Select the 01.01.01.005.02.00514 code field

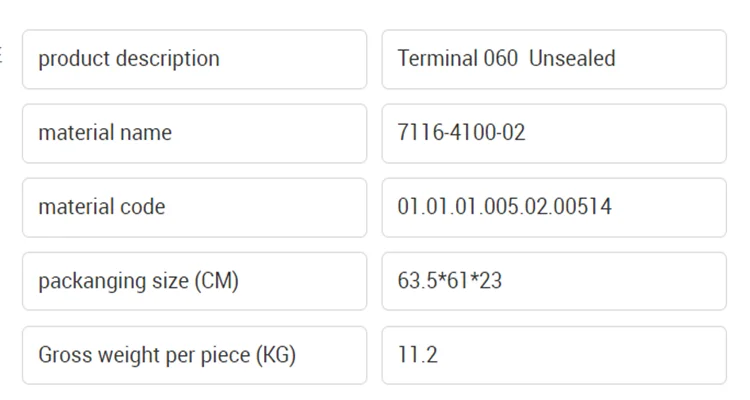coord(553,207)
